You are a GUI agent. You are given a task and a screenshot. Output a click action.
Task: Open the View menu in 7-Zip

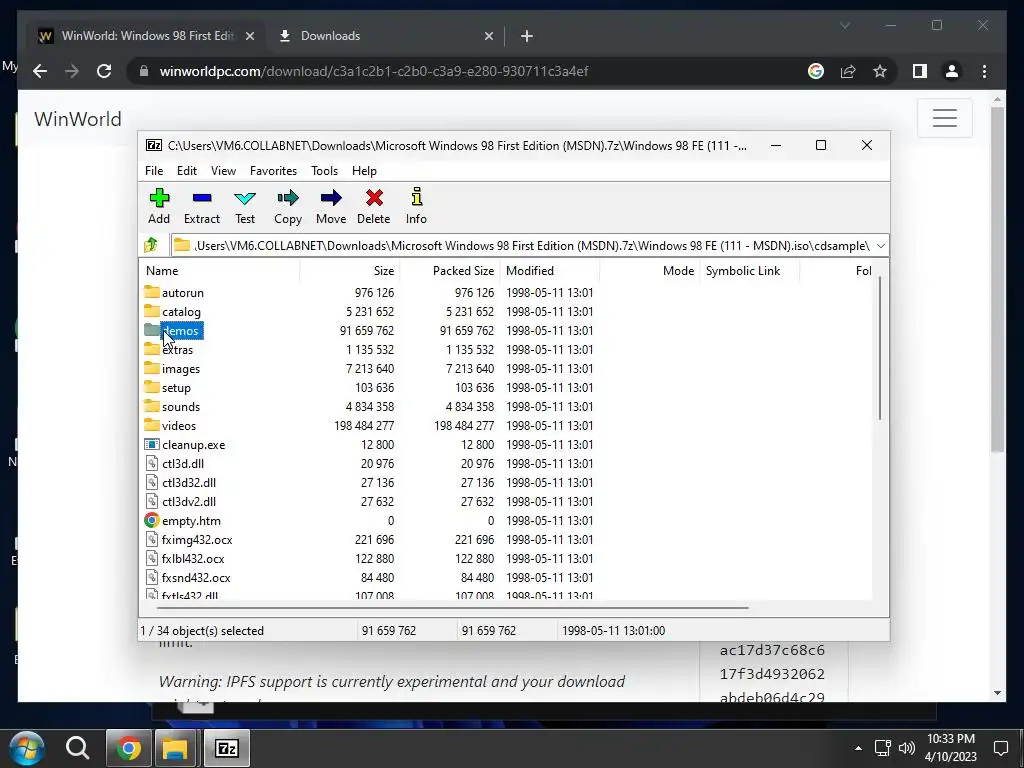coord(223,170)
